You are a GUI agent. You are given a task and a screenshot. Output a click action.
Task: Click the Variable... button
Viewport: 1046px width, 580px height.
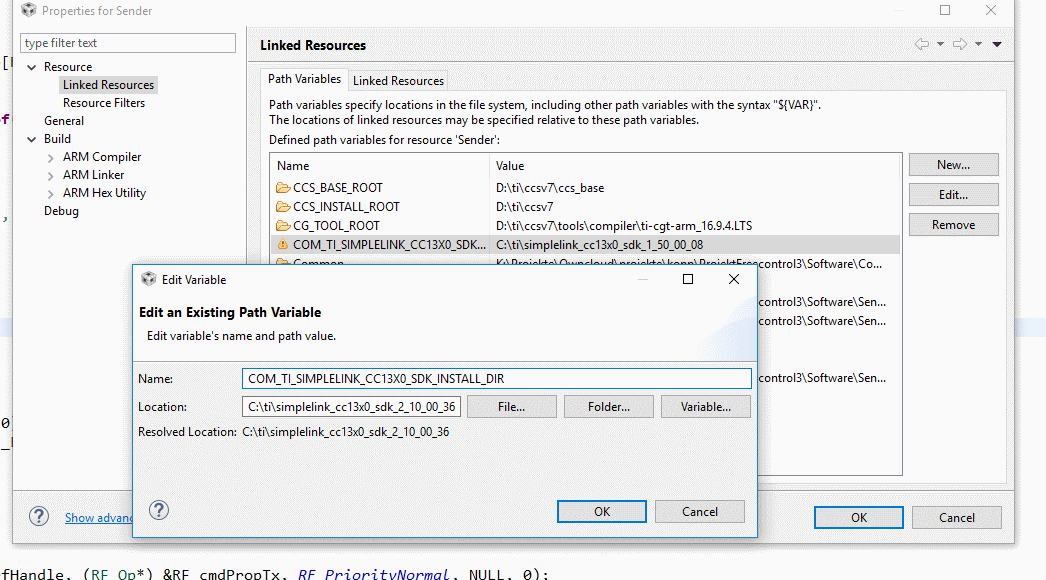(705, 407)
